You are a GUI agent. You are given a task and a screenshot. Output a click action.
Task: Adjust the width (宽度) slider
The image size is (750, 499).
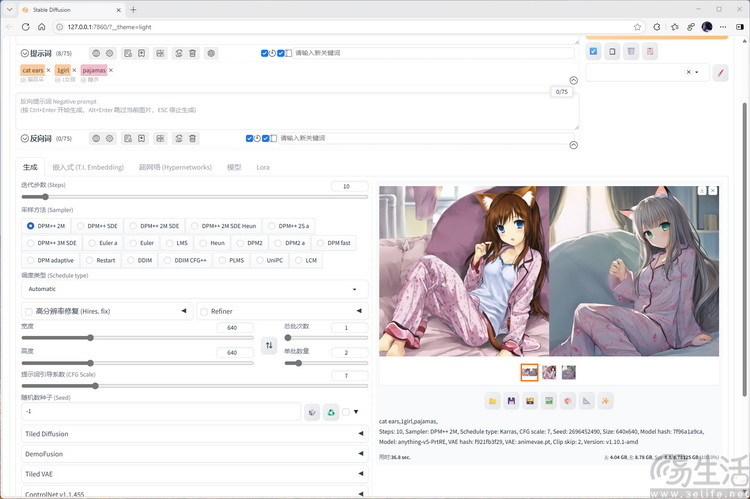pos(138,337)
